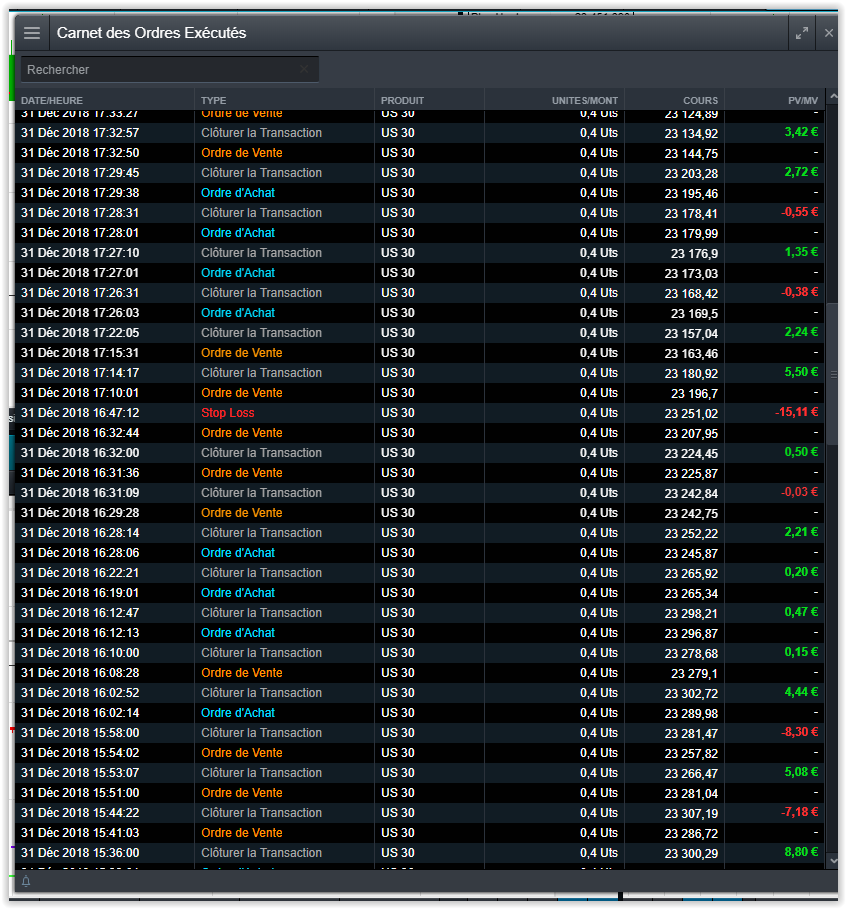This screenshot has height=909, width=846.
Task: Expand the order book window to fullscreen
Action: 801,33
